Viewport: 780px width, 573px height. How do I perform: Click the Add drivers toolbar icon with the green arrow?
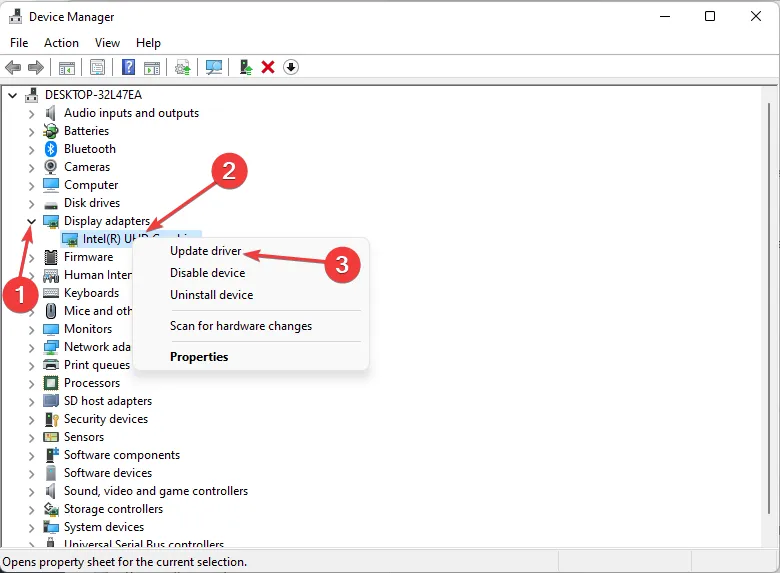pyautogui.click(x=246, y=67)
